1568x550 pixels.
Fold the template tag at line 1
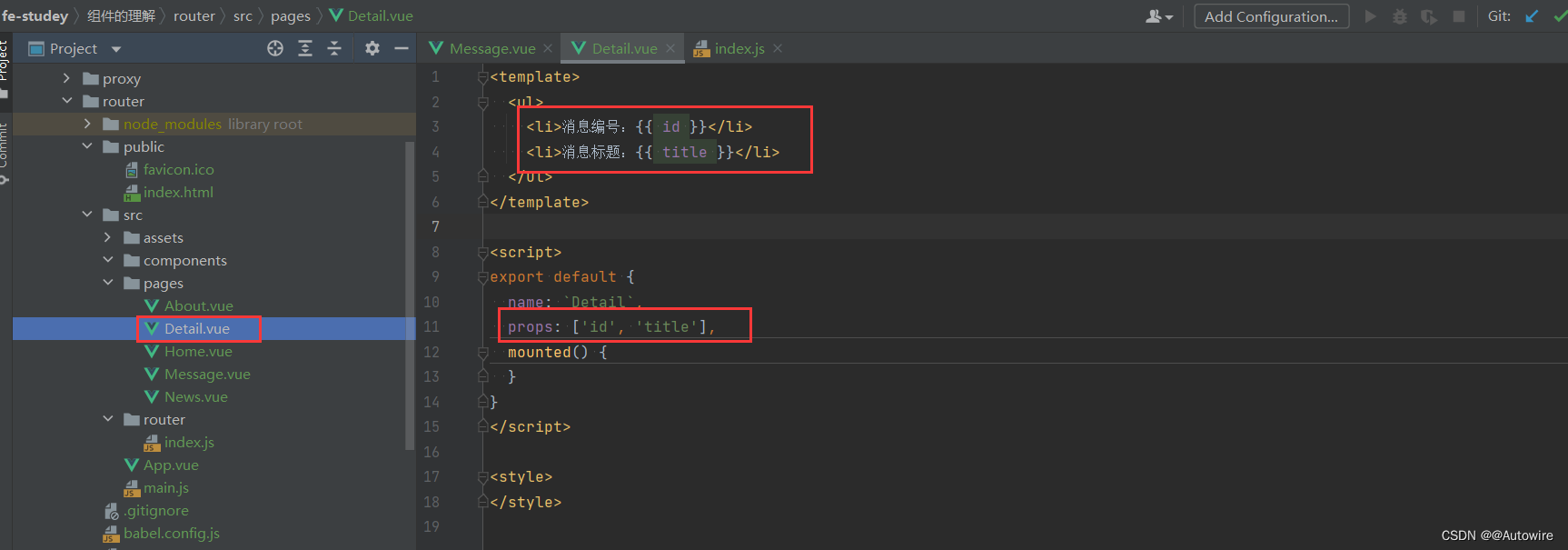click(x=483, y=77)
